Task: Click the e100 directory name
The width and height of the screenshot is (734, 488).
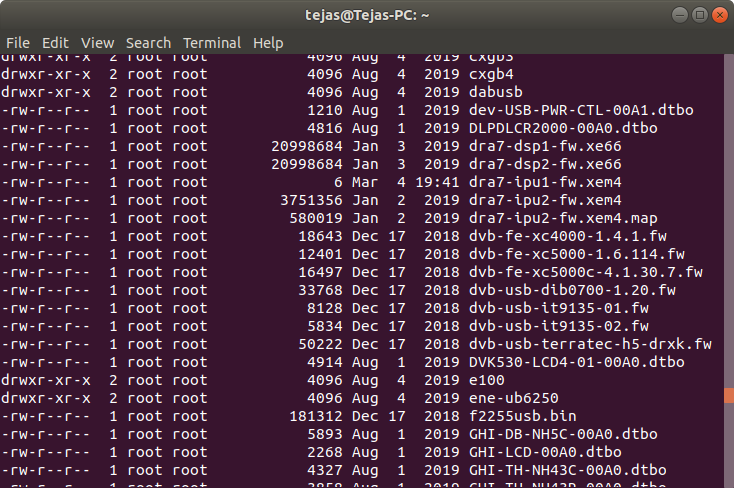Action: [x=487, y=380]
